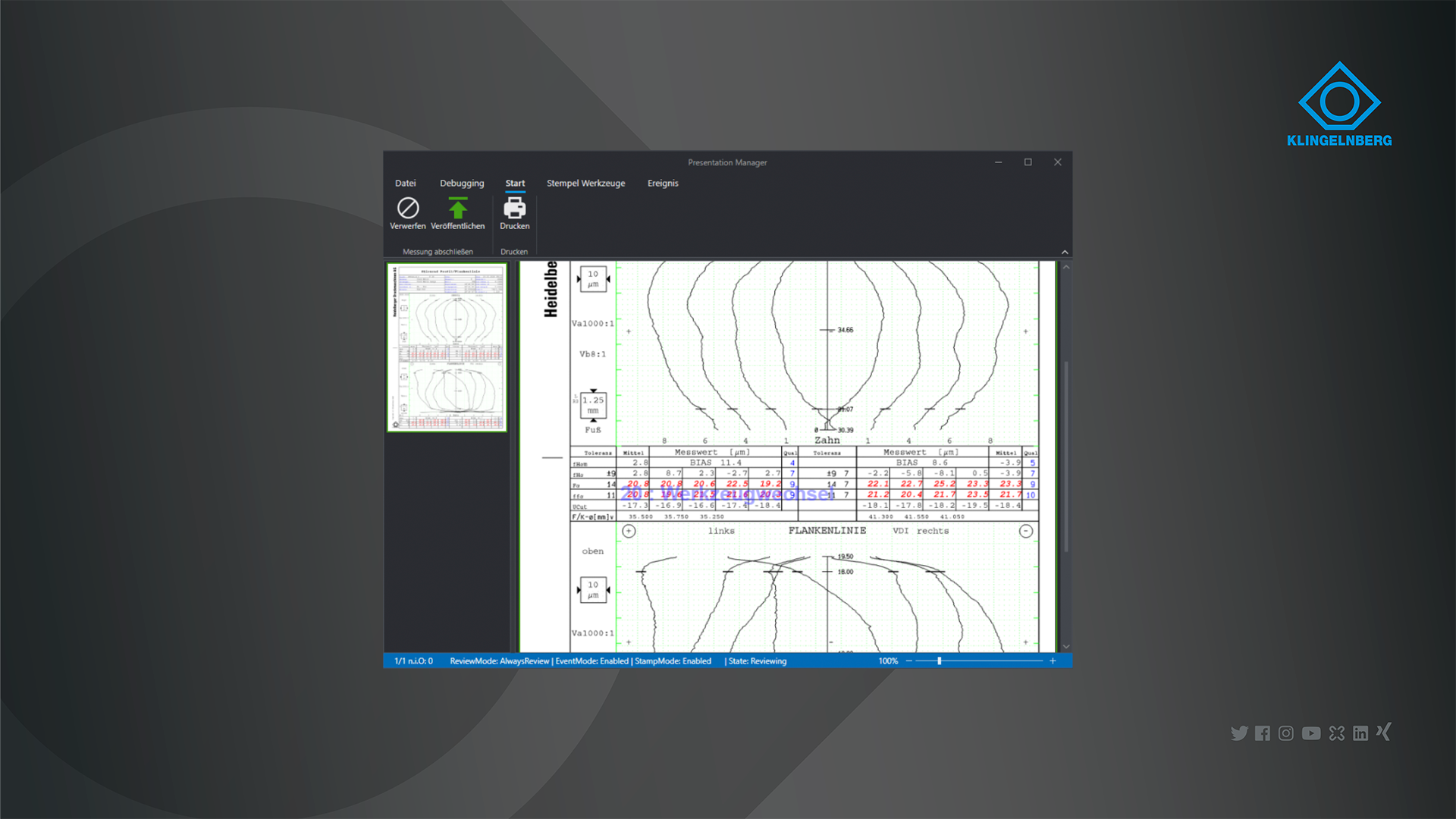Click the Klingelnberg logo

(x=1339, y=105)
